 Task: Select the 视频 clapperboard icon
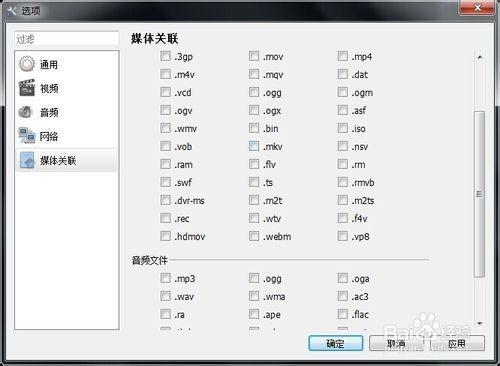(27, 88)
